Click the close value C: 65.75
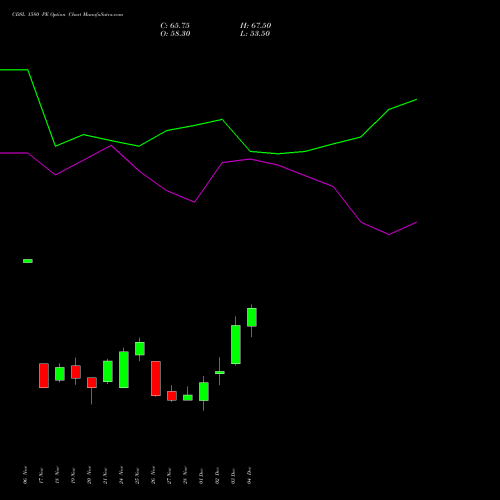Image resolution: width=500 pixels, height=500 pixels. (175, 26)
